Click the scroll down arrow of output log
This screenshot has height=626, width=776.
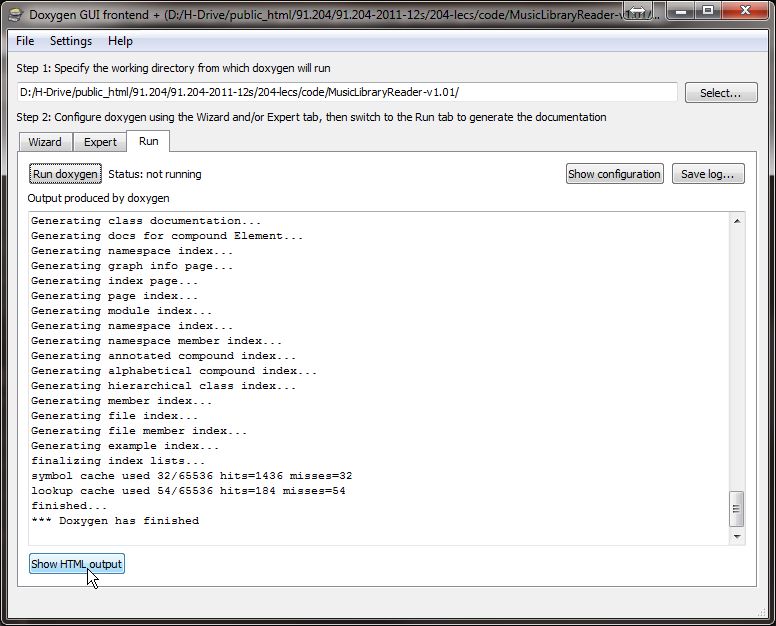[737, 537]
